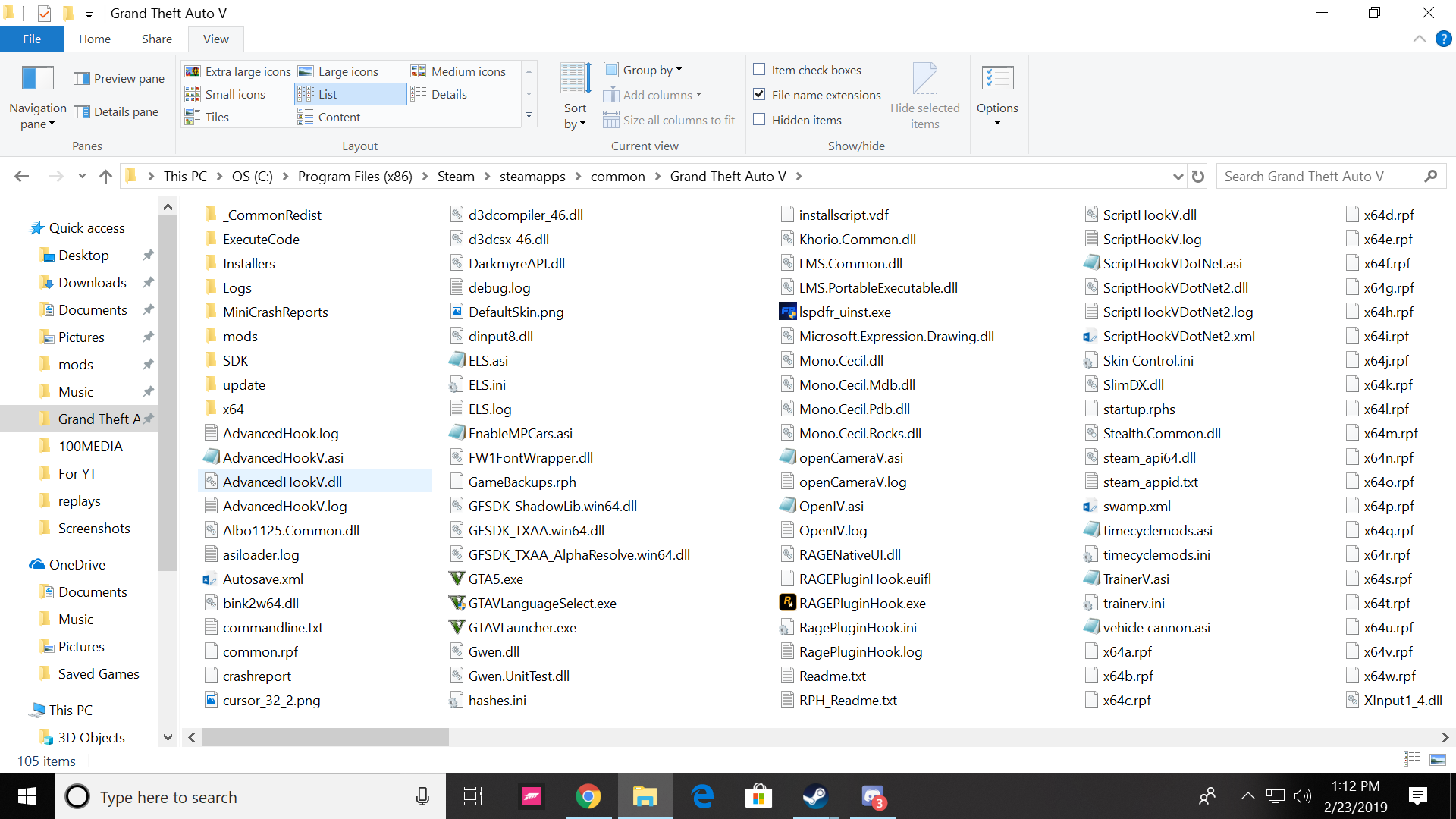Viewport: 1456px width, 819px height.
Task: Toggle the Preview pane
Action: 118,78
